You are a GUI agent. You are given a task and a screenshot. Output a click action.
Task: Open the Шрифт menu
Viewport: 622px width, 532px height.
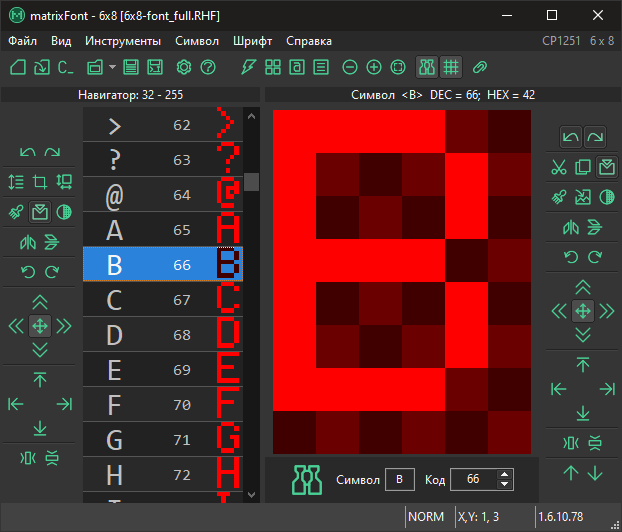click(x=252, y=41)
